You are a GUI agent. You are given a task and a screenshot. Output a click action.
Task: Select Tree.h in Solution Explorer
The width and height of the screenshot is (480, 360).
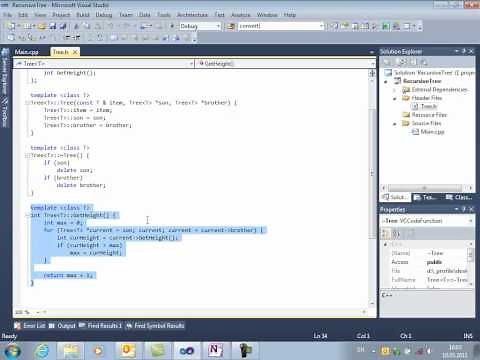click(428, 106)
